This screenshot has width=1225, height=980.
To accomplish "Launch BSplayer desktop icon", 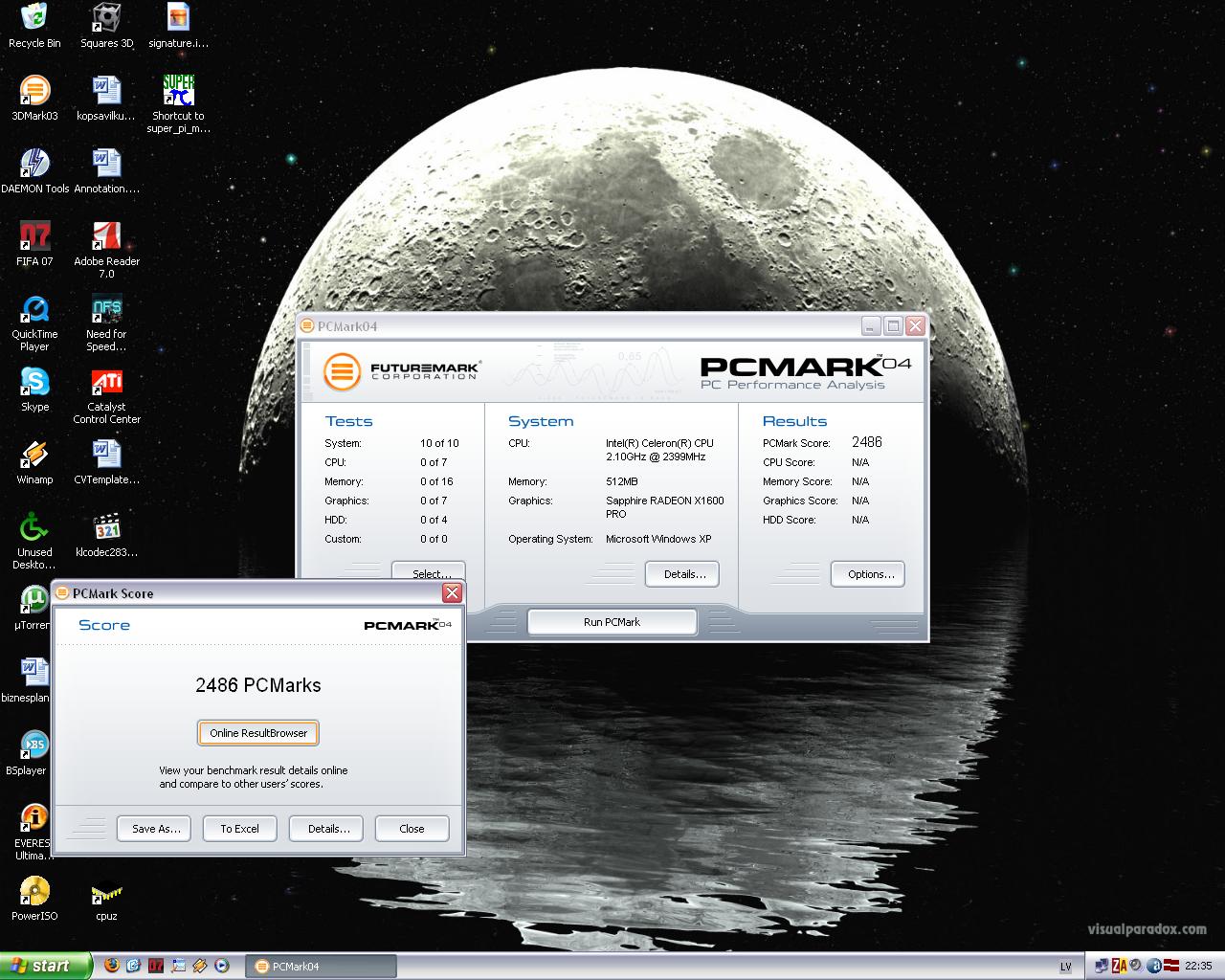I will click(x=29, y=753).
